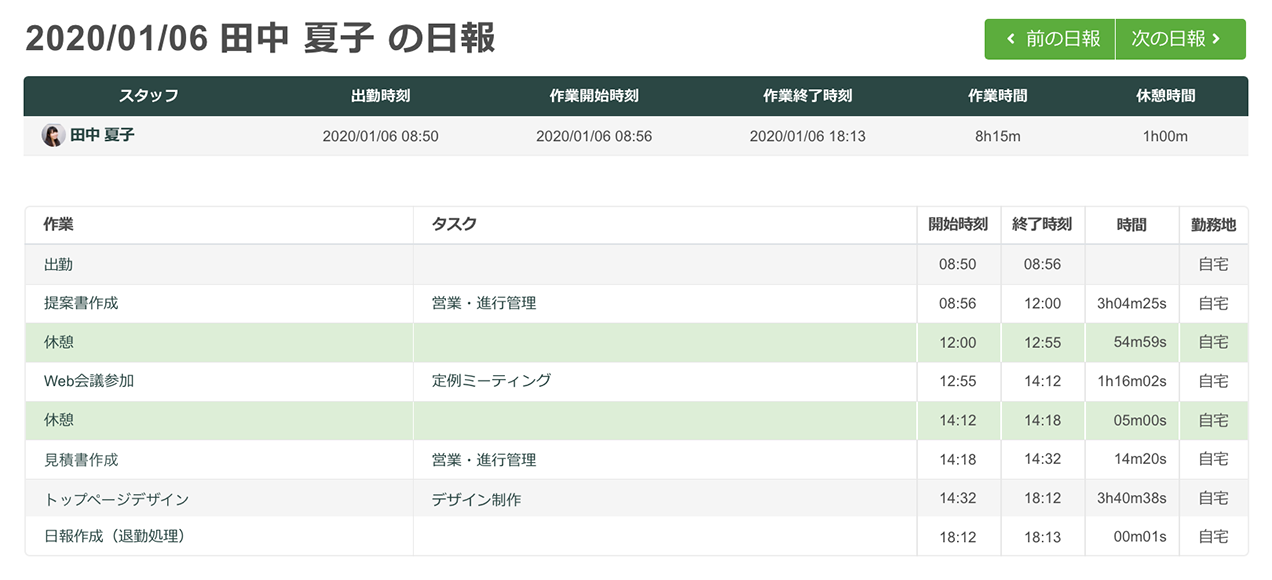The width and height of the screenshot is (1272, 580).
Task: Click the スタッフ column header
Action: [149, 96]
